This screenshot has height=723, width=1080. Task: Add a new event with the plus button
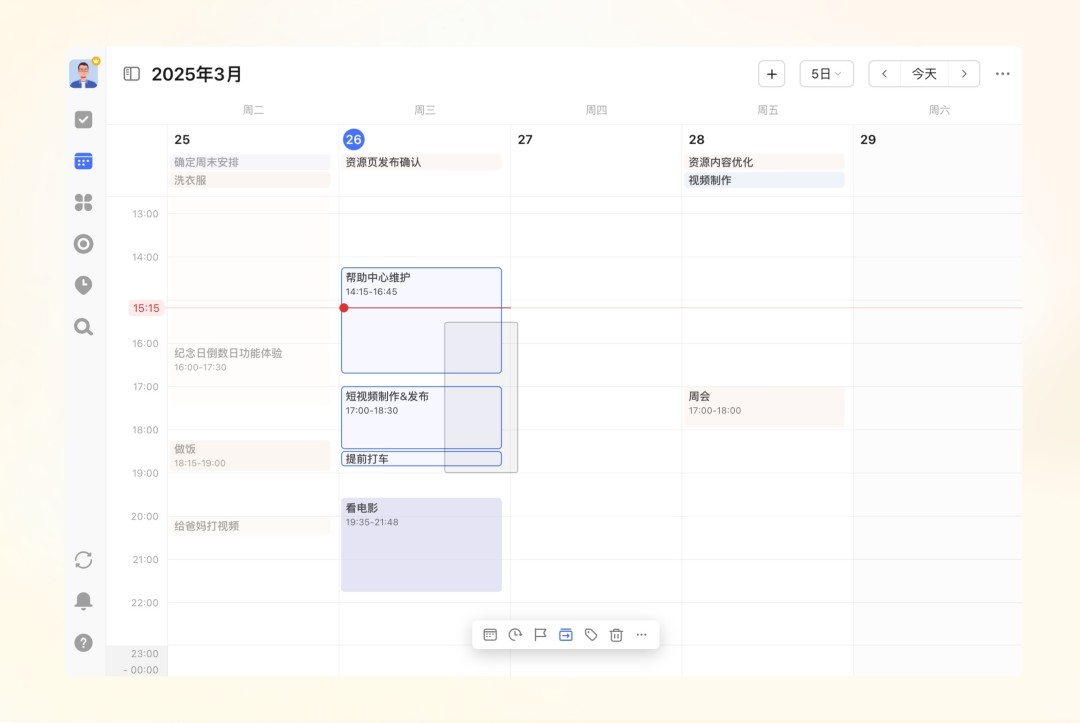(x=771, y=73)
